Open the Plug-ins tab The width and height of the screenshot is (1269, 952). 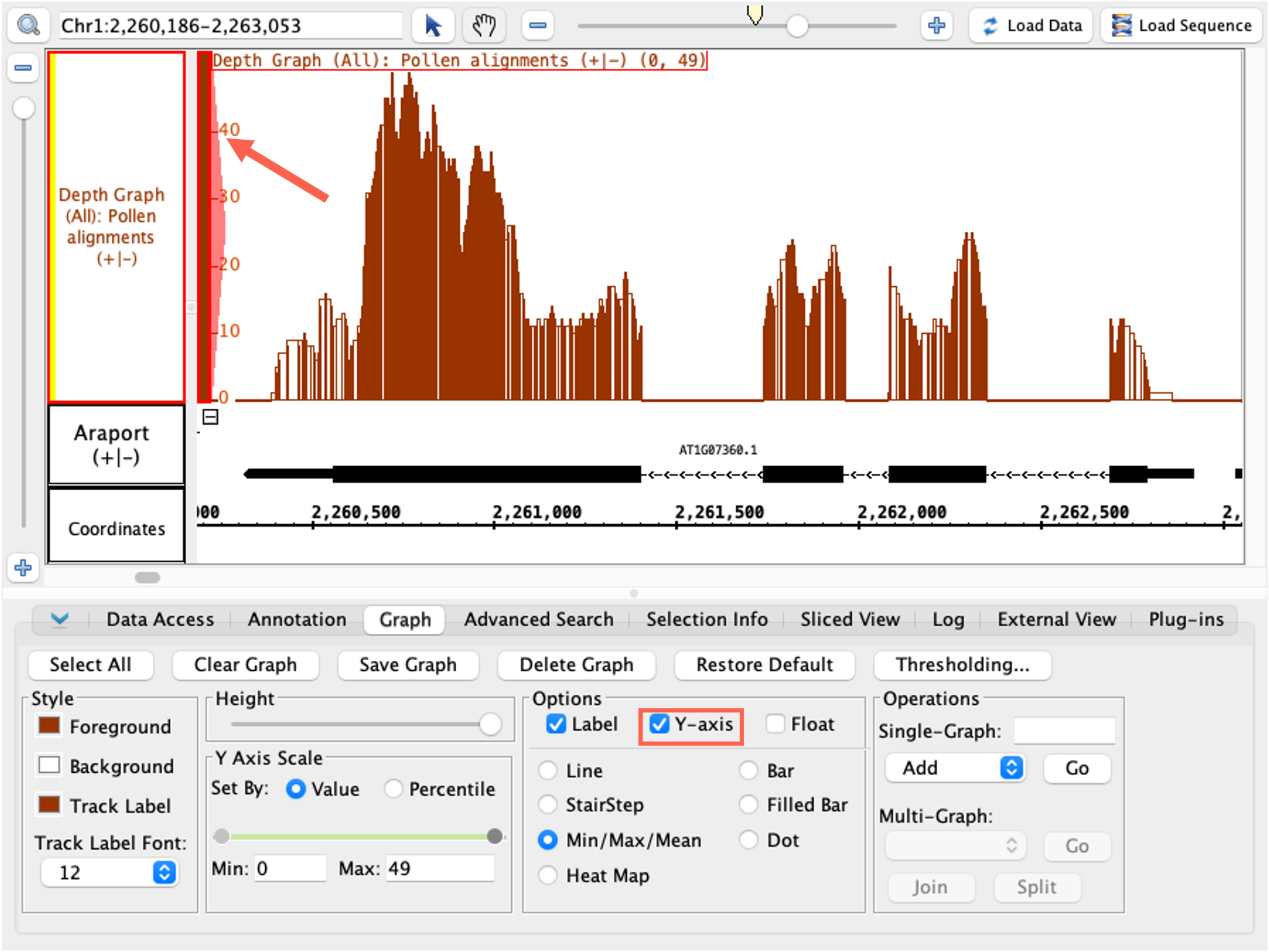point(1186,619)
